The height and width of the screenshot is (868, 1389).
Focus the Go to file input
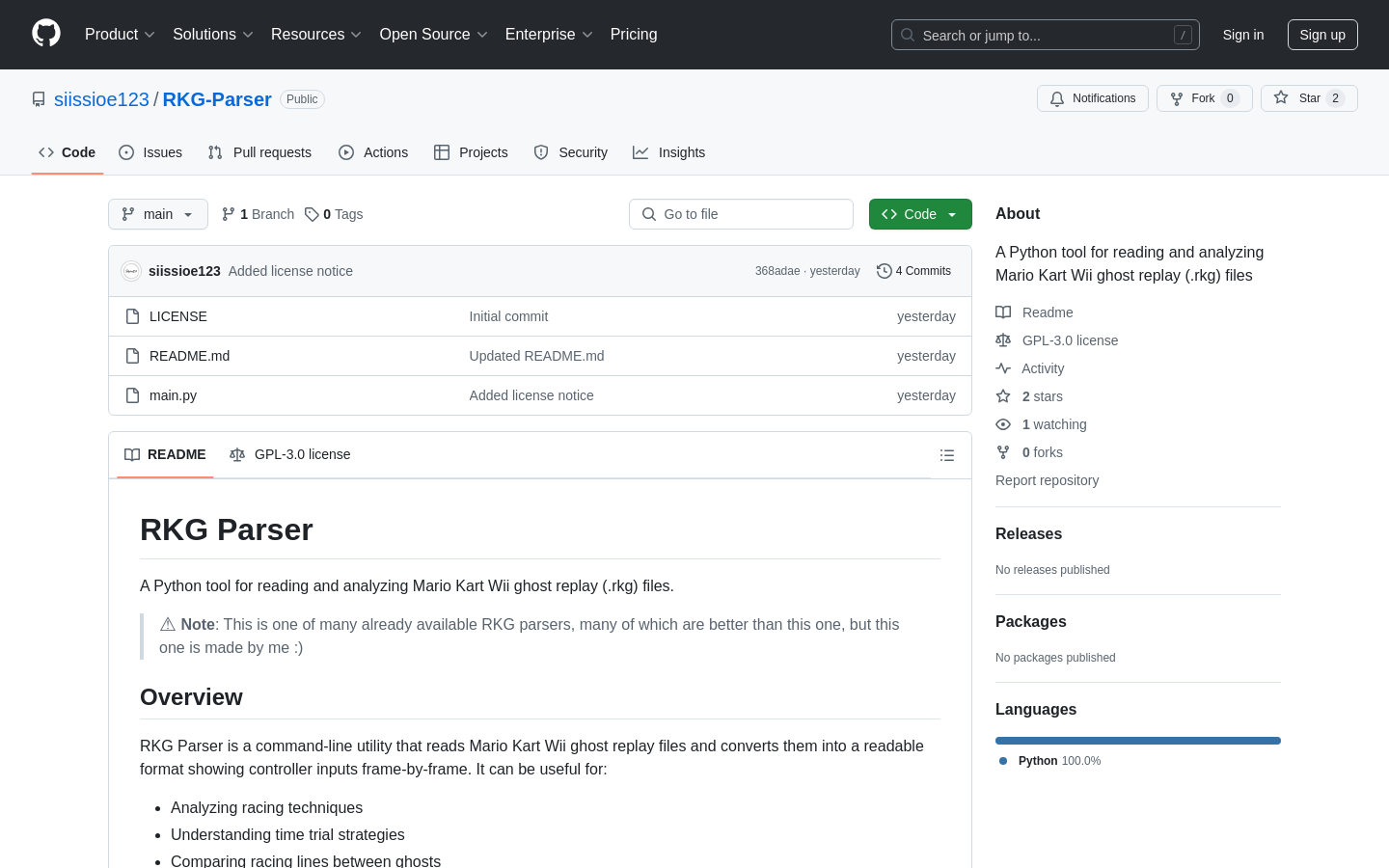tap(741, 214)
